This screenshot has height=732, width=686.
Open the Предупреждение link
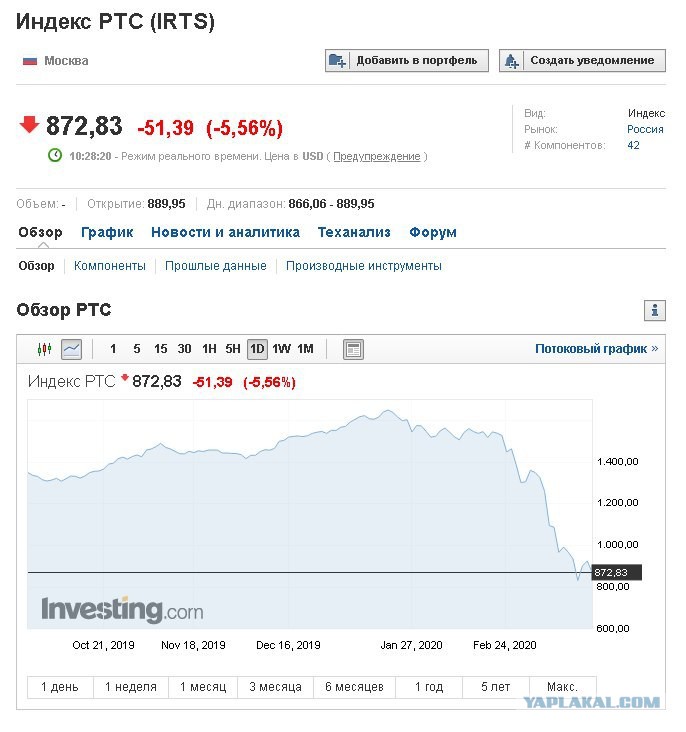(376, 156)
